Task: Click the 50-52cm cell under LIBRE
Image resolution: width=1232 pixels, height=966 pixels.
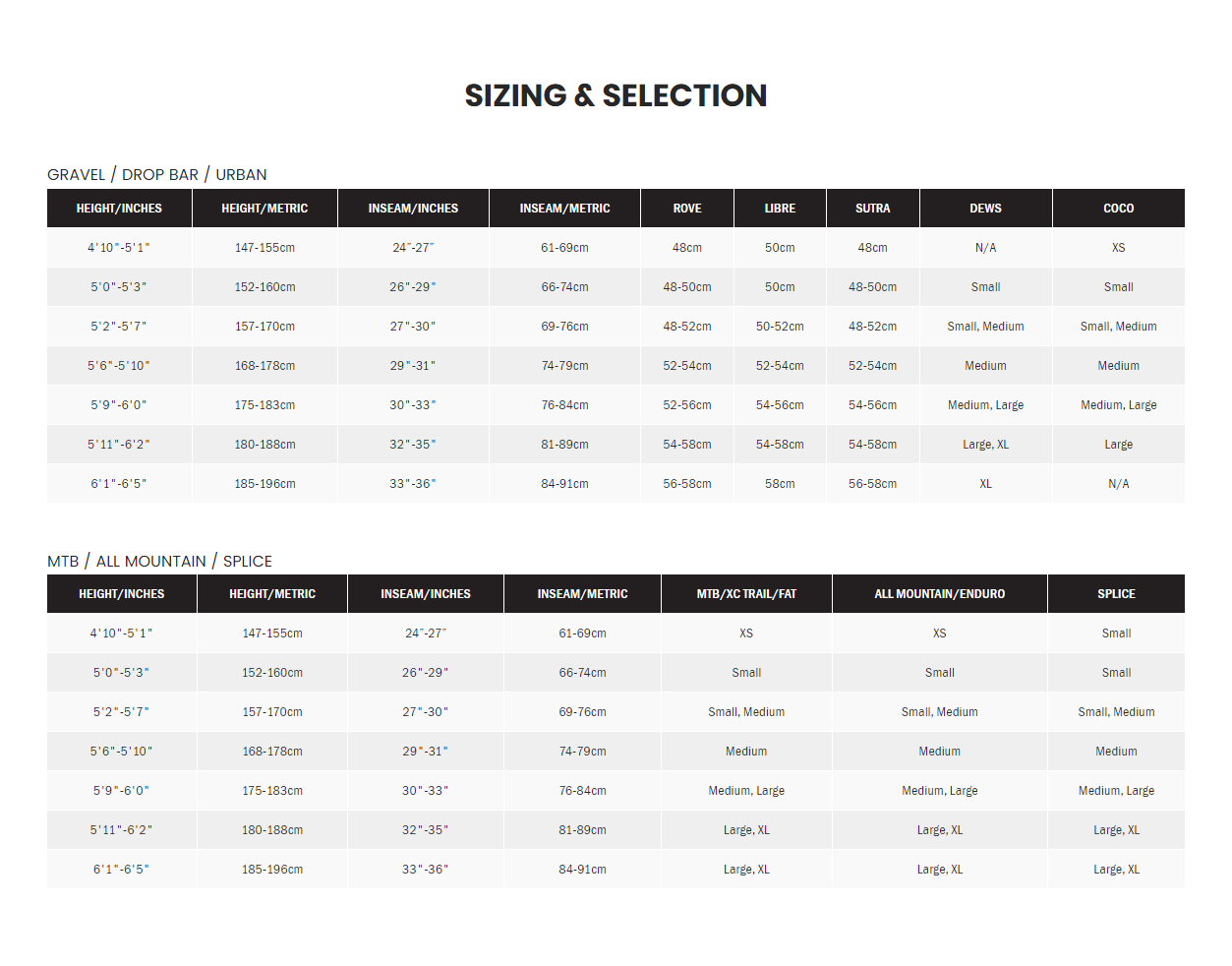Action: point(780,327)
